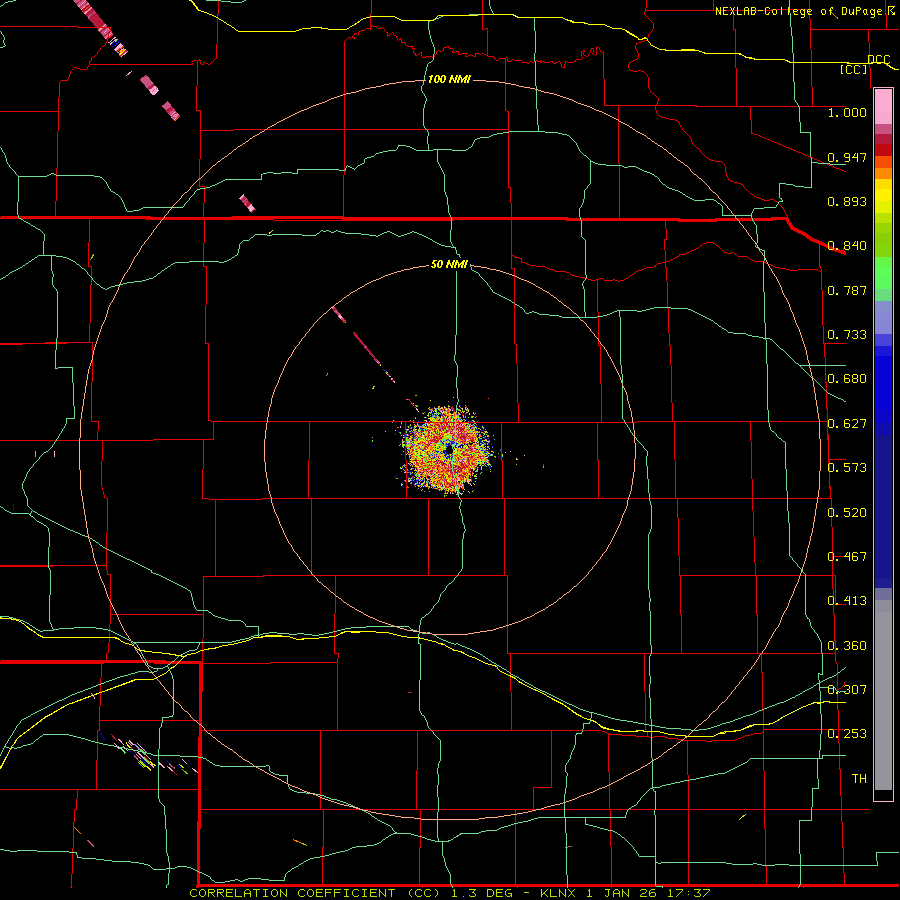
Task: Click the 0.733 legend value
Action: point(847,335)
